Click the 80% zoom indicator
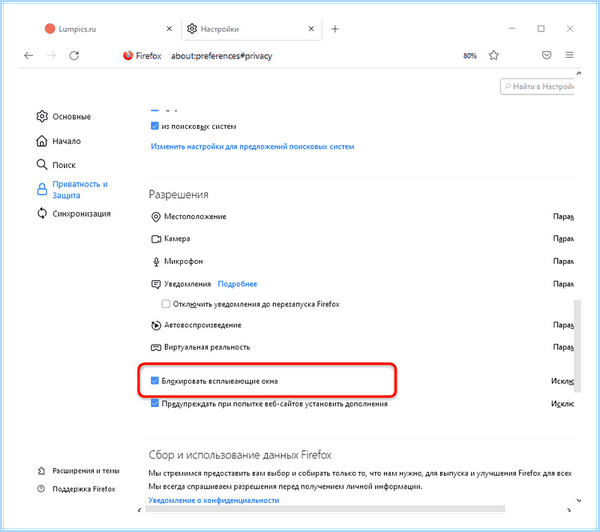Viewport: 600px width, 532px height. click(470, 56)
